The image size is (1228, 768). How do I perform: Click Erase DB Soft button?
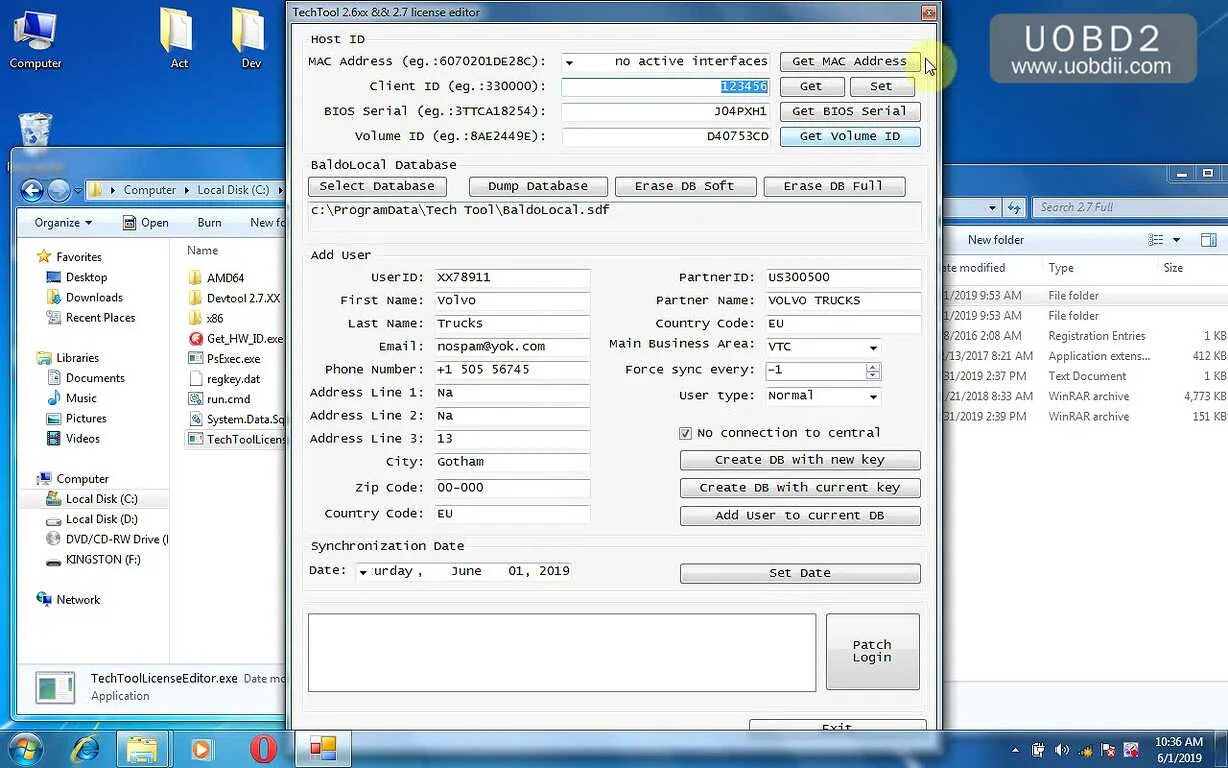(x=684, y=186)
